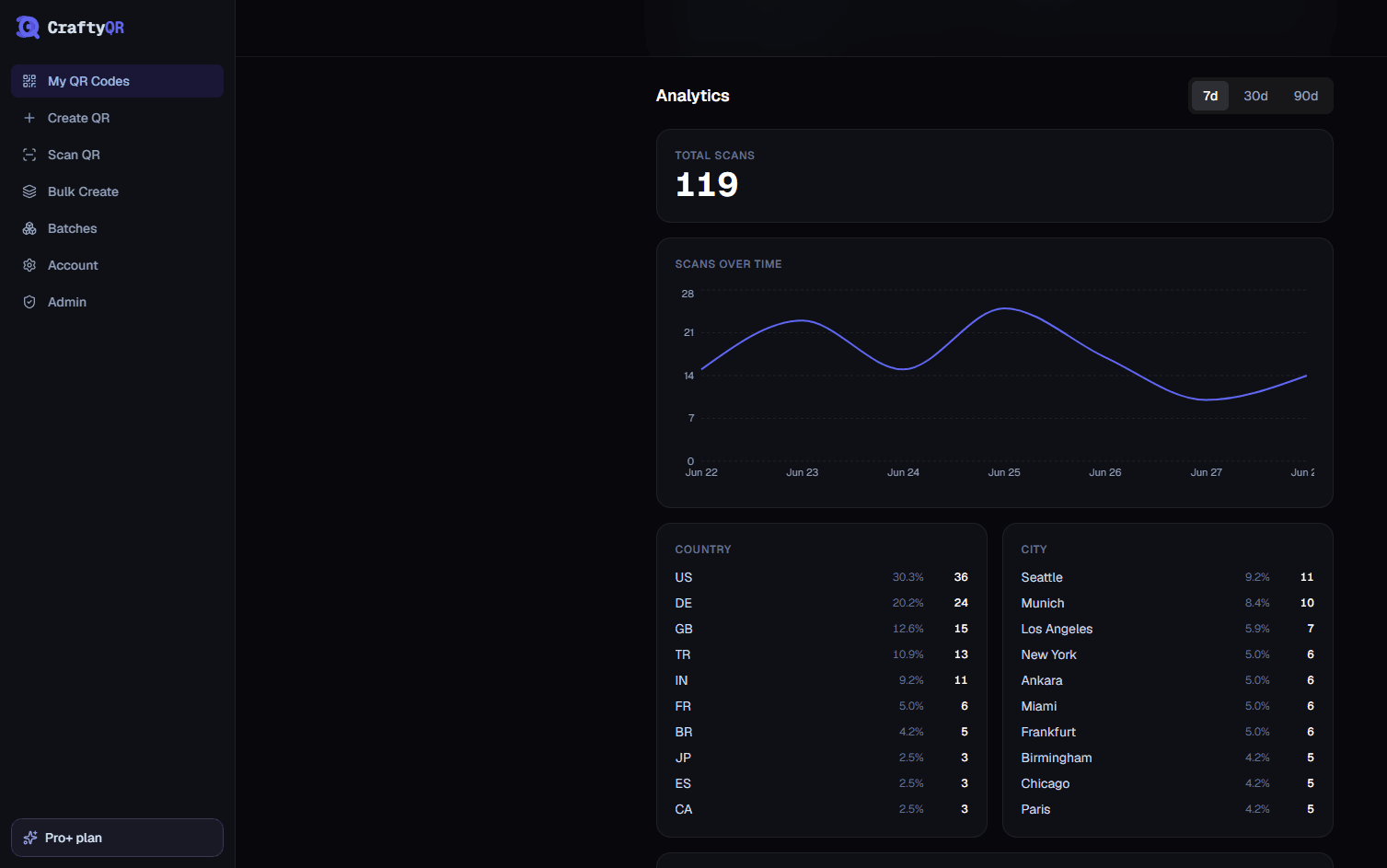Click the Chicago city row
This screenshot has width=1387, height=868.
pos(1168,783)
